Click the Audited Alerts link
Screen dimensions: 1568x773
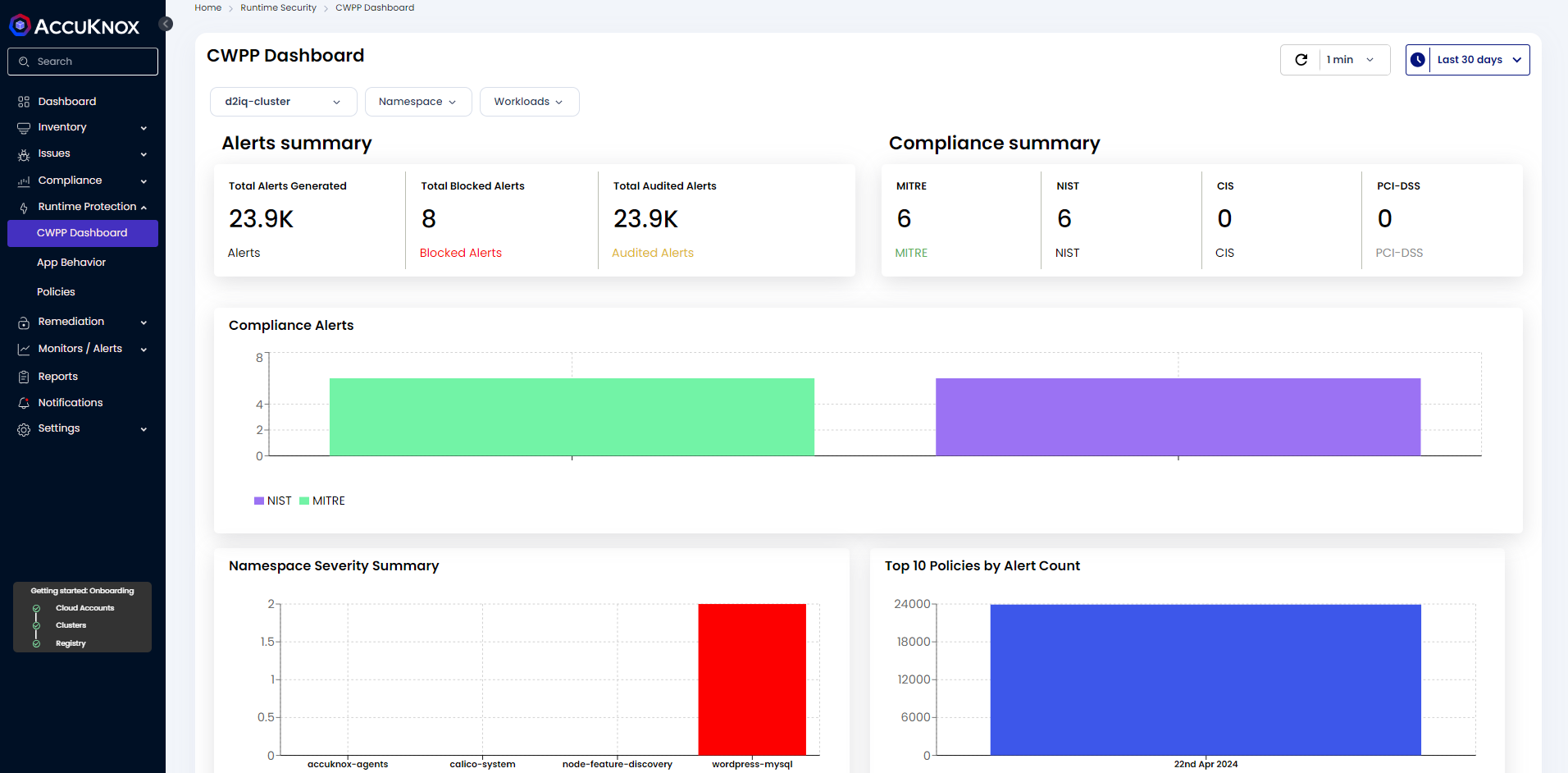(x=653, y=253)
